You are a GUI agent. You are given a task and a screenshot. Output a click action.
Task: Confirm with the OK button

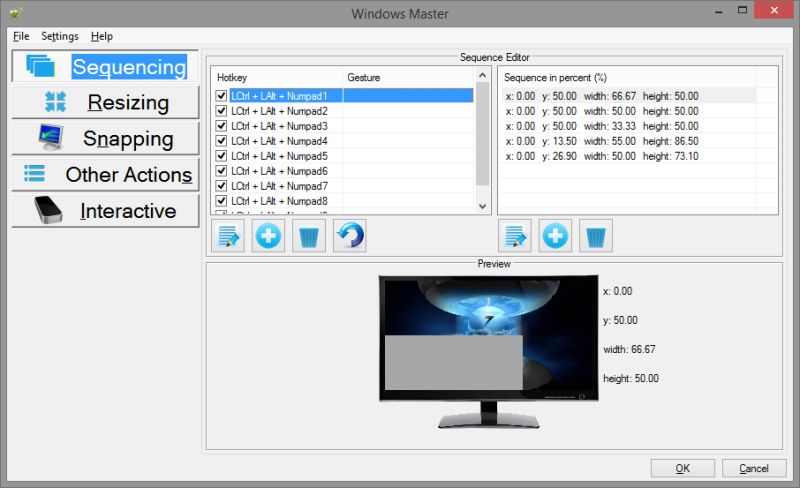click(683, 468)
